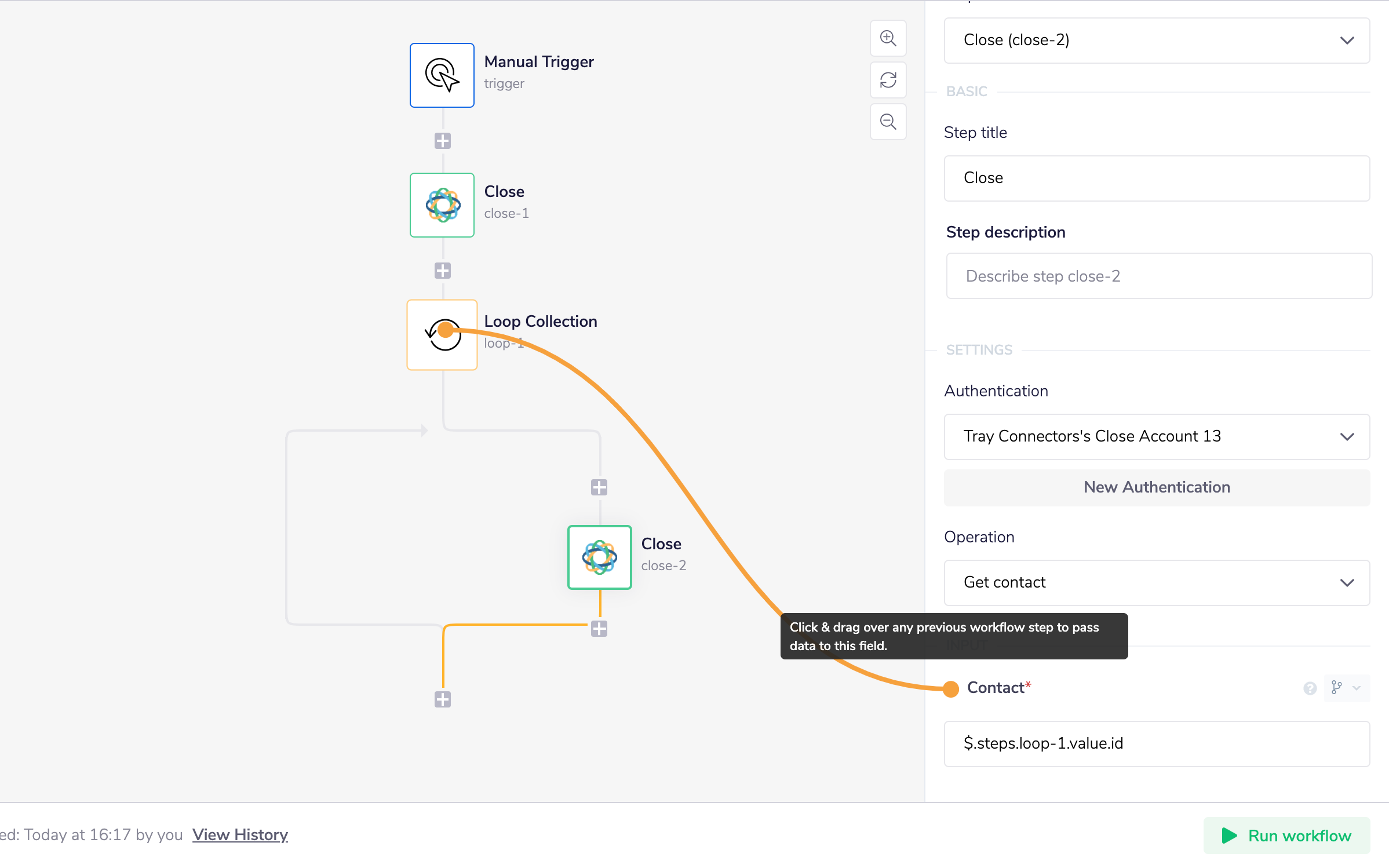1389x868 pixels.
Task: Select the Manual Trigger step icon
Action: (x=442, y=75)
